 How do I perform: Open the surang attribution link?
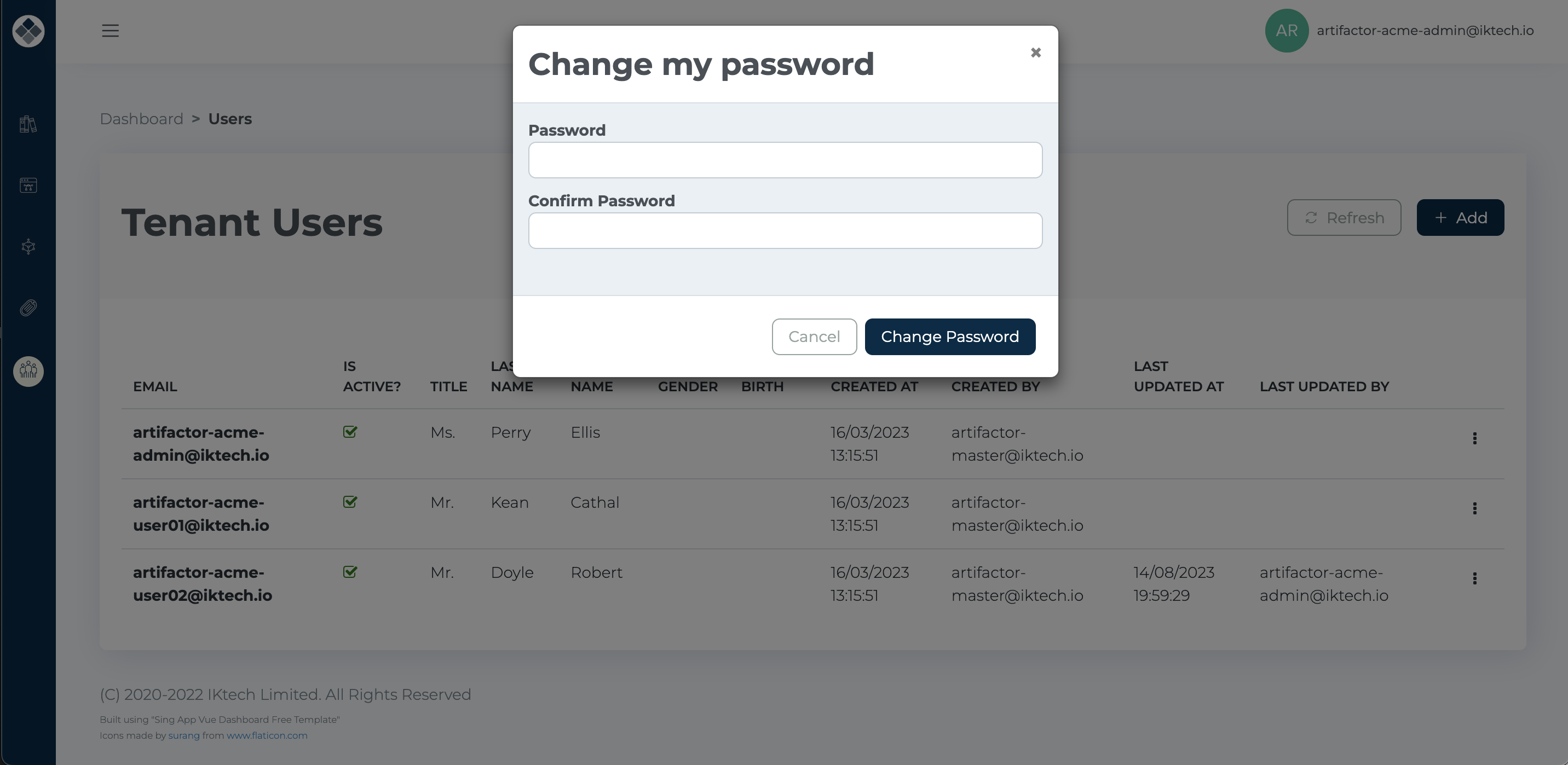tap(184, 735)
